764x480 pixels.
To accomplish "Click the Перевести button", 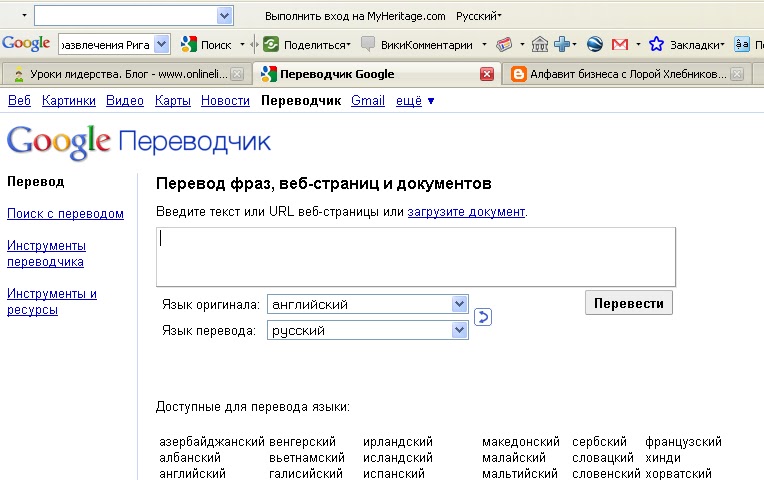I will pos(629,303).
